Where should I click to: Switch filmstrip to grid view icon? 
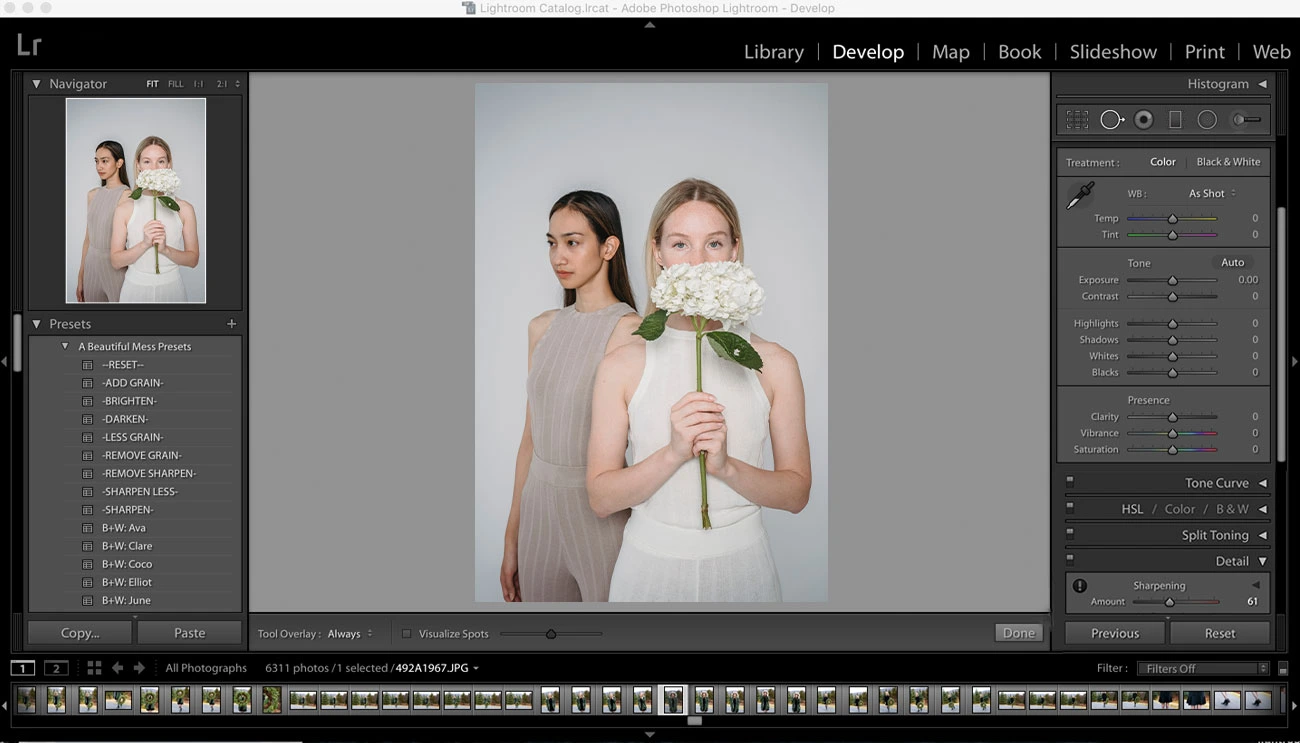94,668
